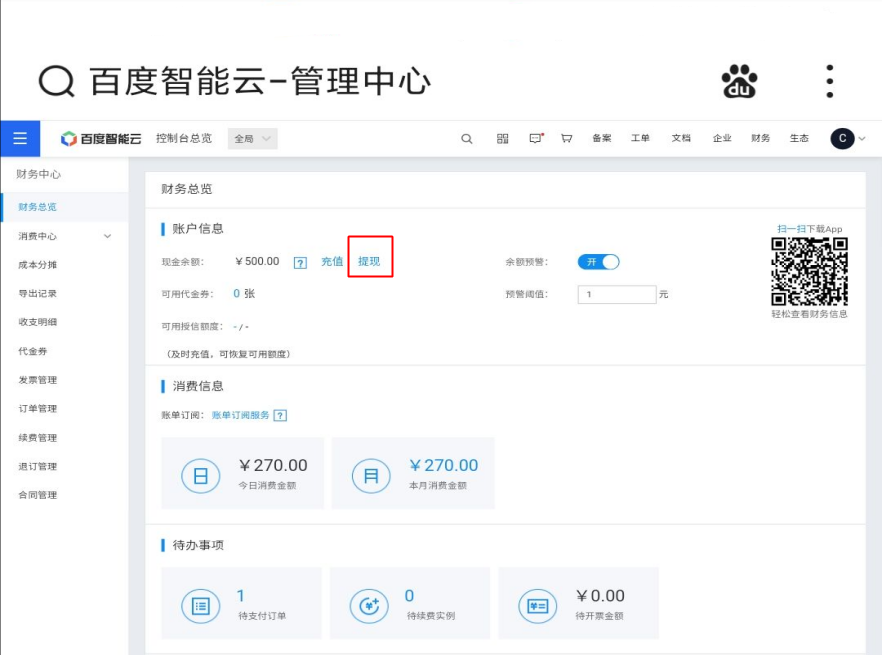The width and height of the screenshot is (882, 655).
Task: Click the pending payment orders icon
Action: 201,606
